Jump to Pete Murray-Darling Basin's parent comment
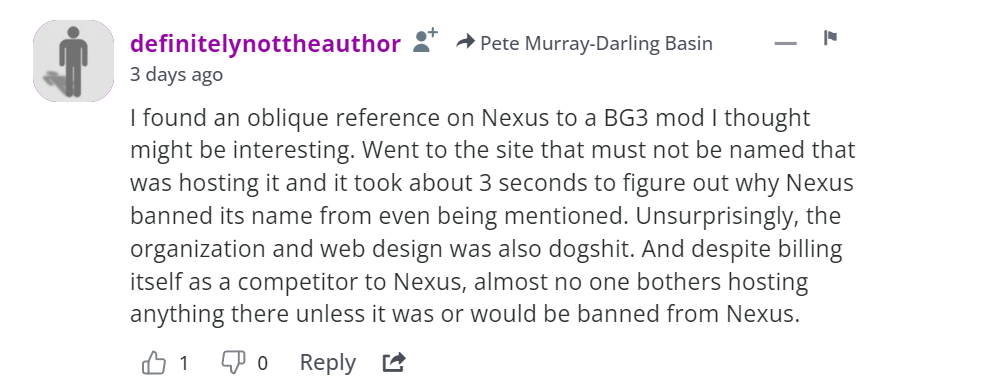995x386 pixels. 596,43
